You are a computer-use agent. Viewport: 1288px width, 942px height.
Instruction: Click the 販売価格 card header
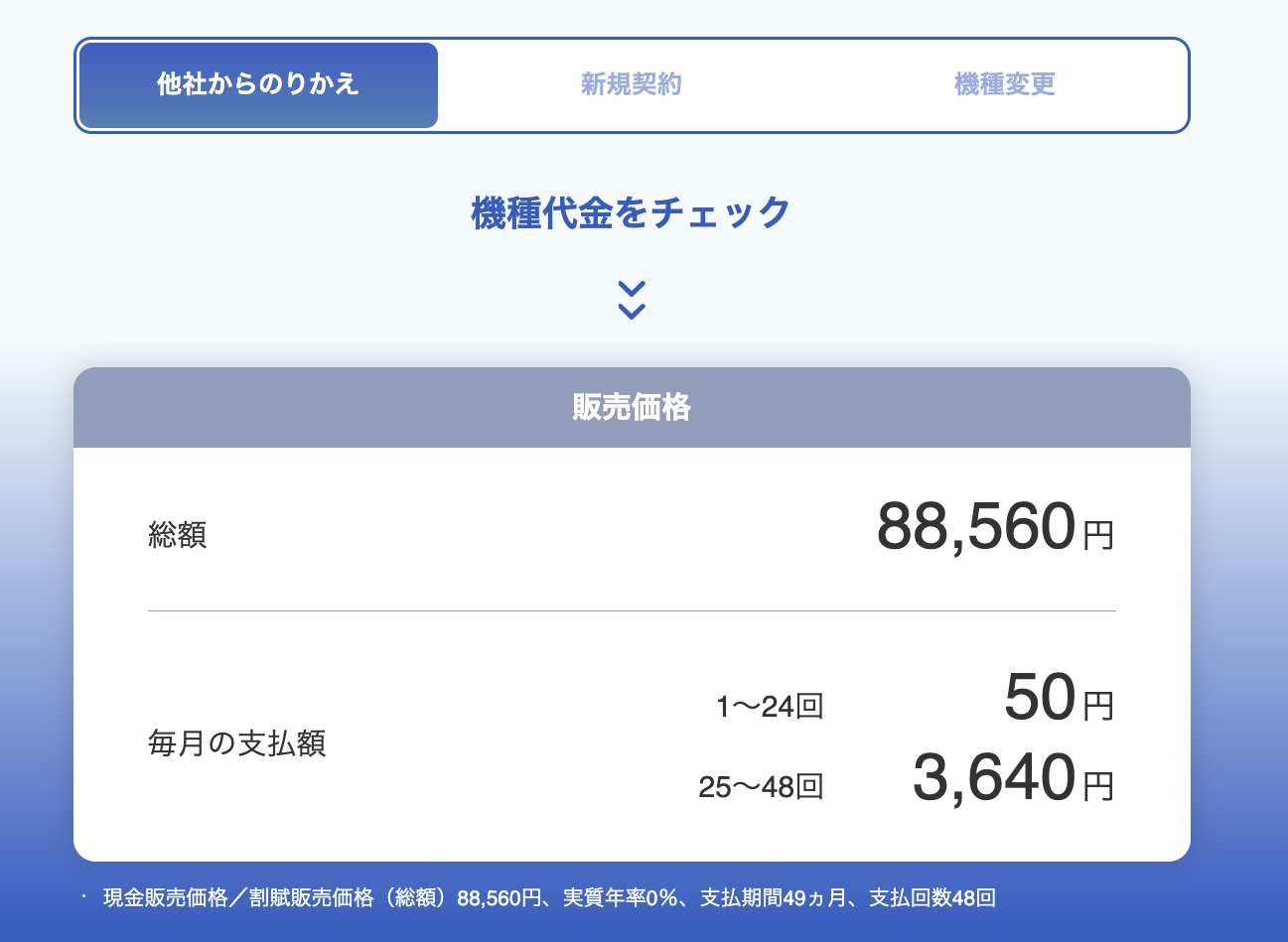(632, 407)
